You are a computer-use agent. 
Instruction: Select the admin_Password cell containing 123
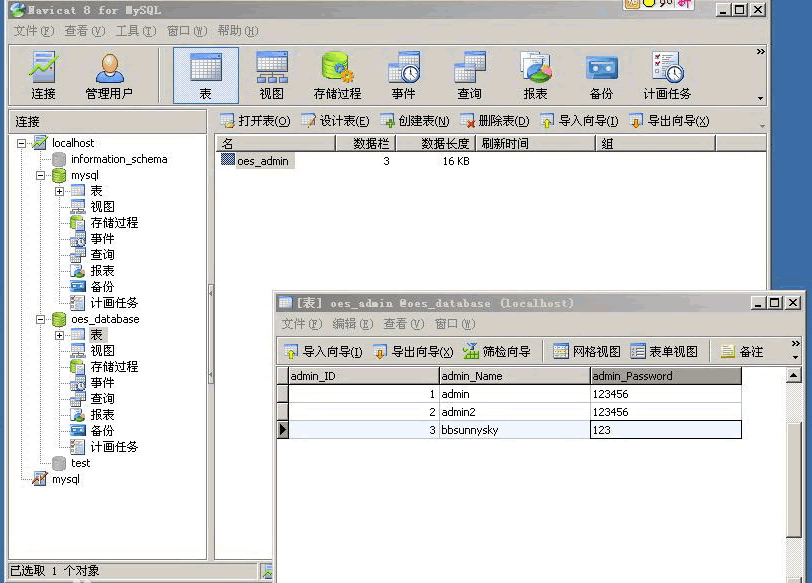pos(665,430)
